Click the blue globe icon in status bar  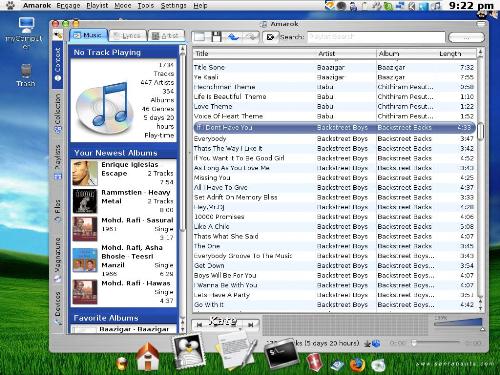(x=376, y=343)
